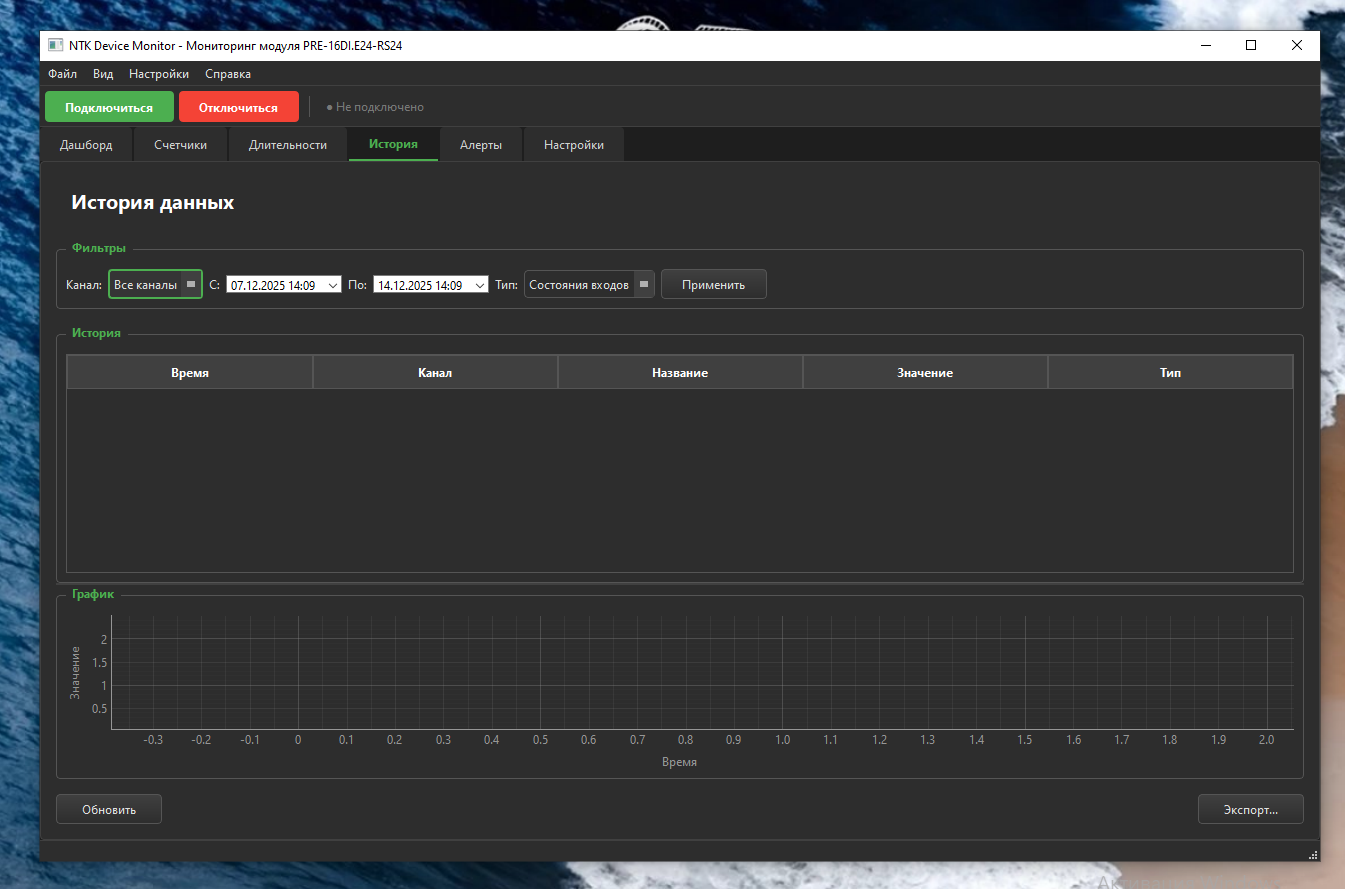
Task: Open the Файл menu
Action: [62, 74]
